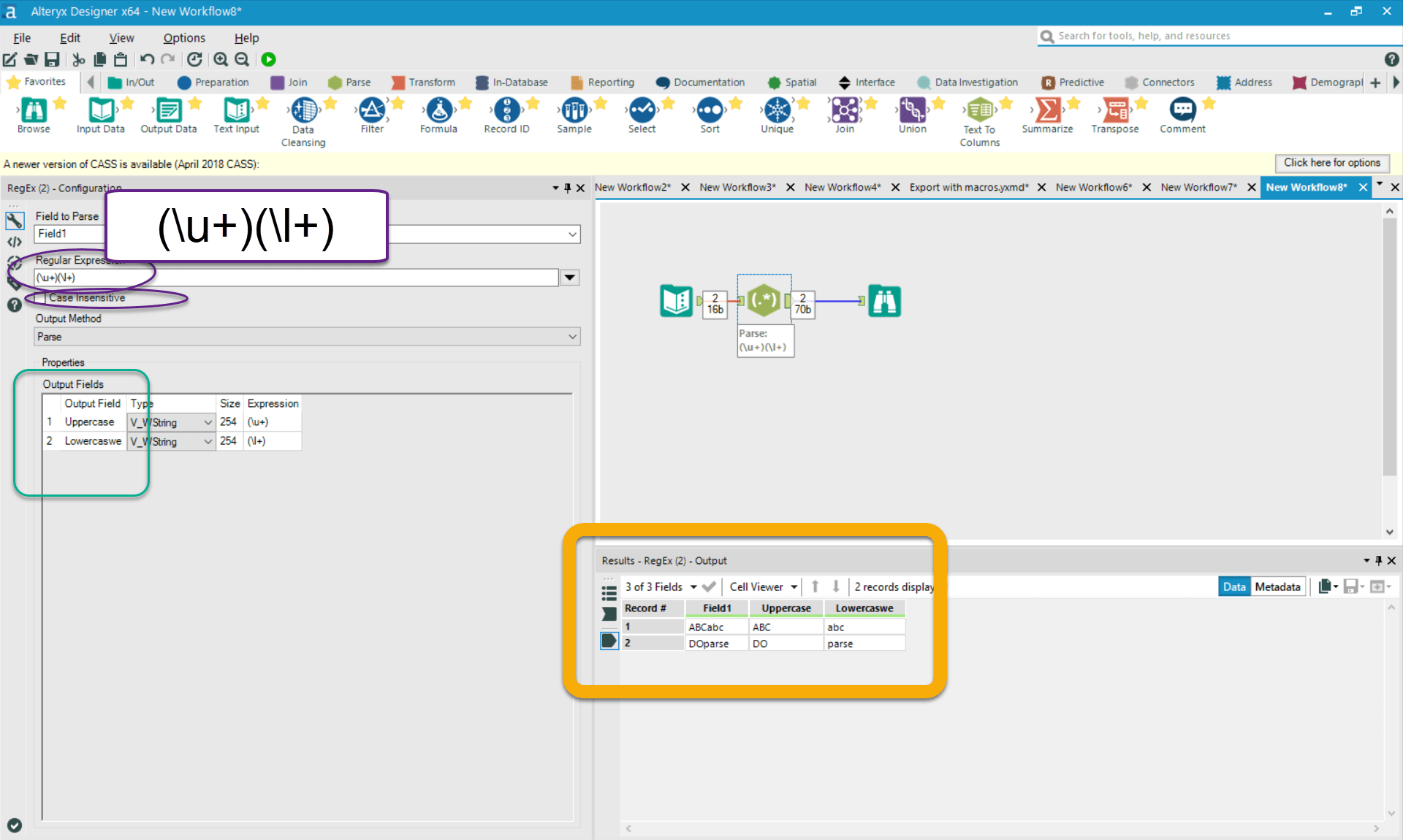The width and height of the screenshot is (1403, 840).
Task: Select the Filter tool icon
Action: click(x=372, y=110)
